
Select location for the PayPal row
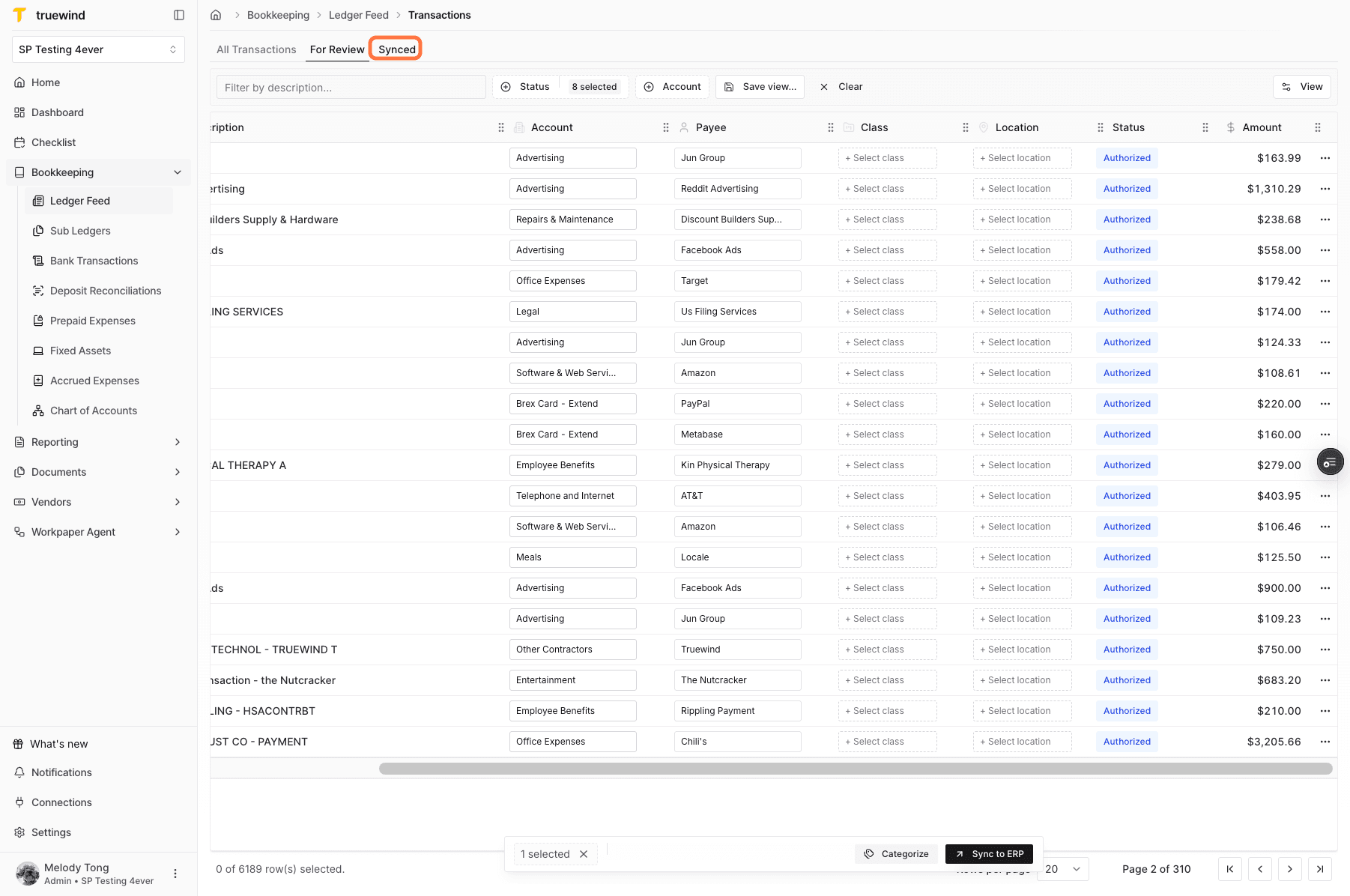(x=1022, y=404)
